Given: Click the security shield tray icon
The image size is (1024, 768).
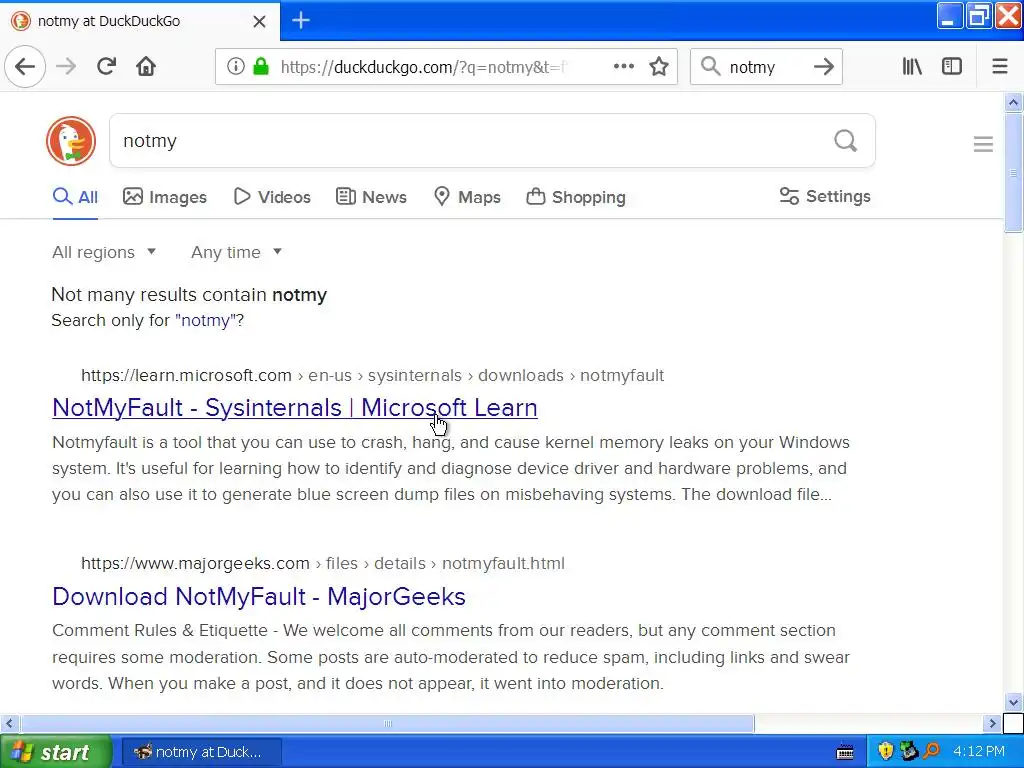Looking at the screenshot, I should click(885, 751).
